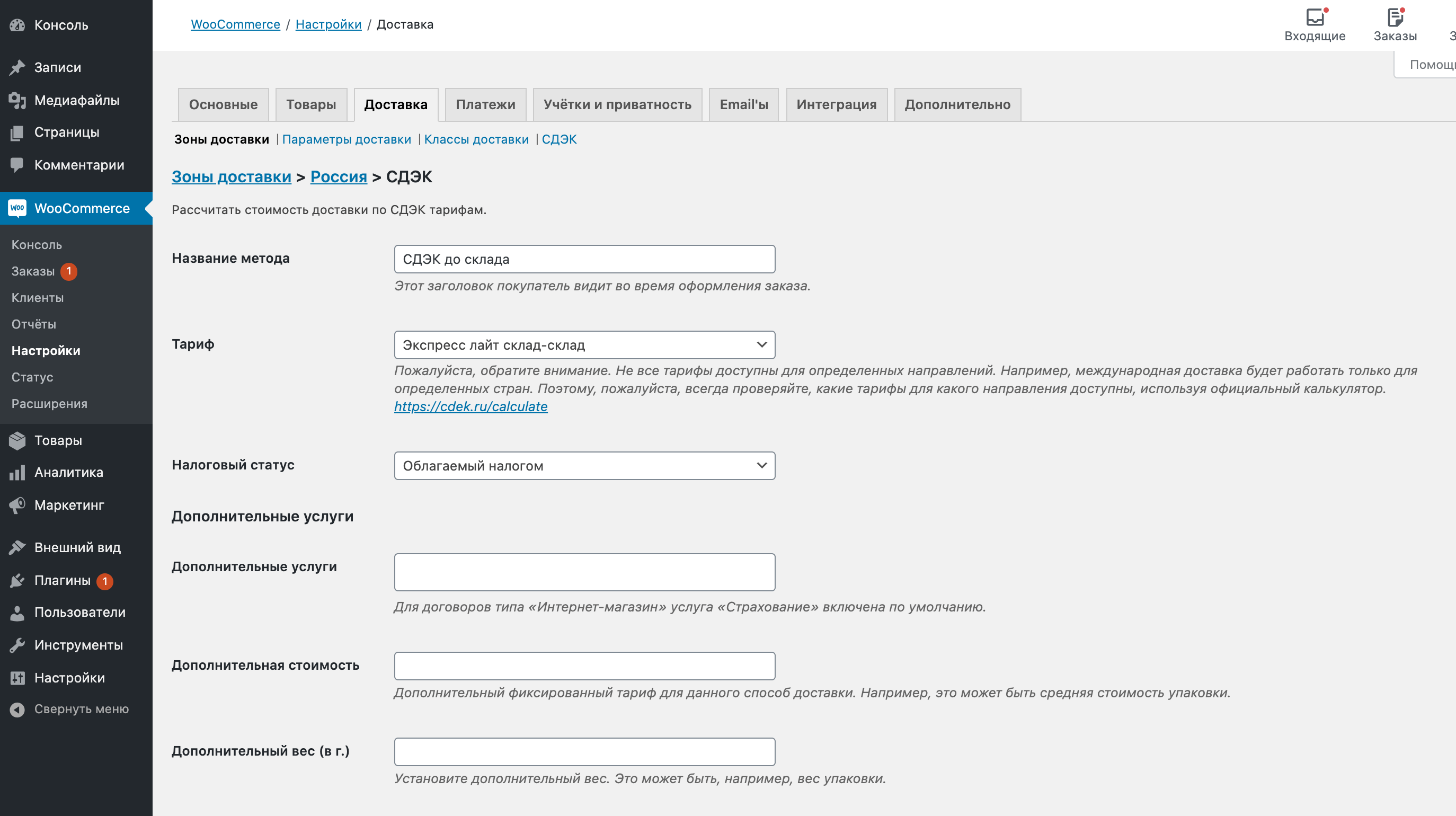Open Plugins from the sidebar menu
The width and height of the screenshot is (1456, 816).
(62, 580)
